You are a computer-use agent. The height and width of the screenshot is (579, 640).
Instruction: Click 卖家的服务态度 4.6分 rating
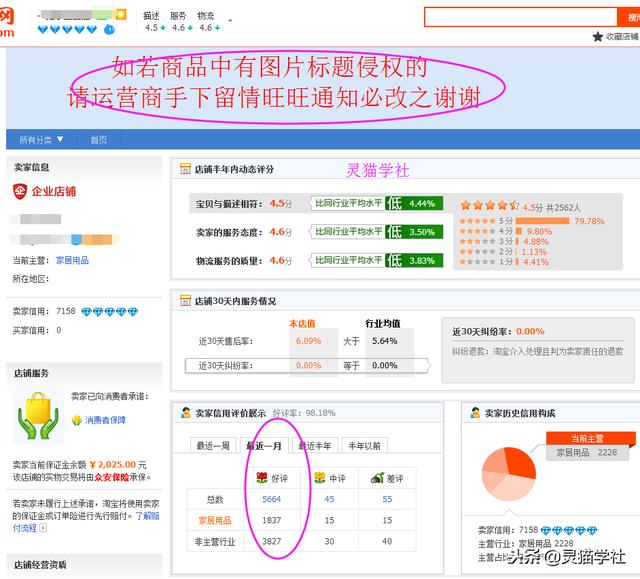click(x=280, y=232)
